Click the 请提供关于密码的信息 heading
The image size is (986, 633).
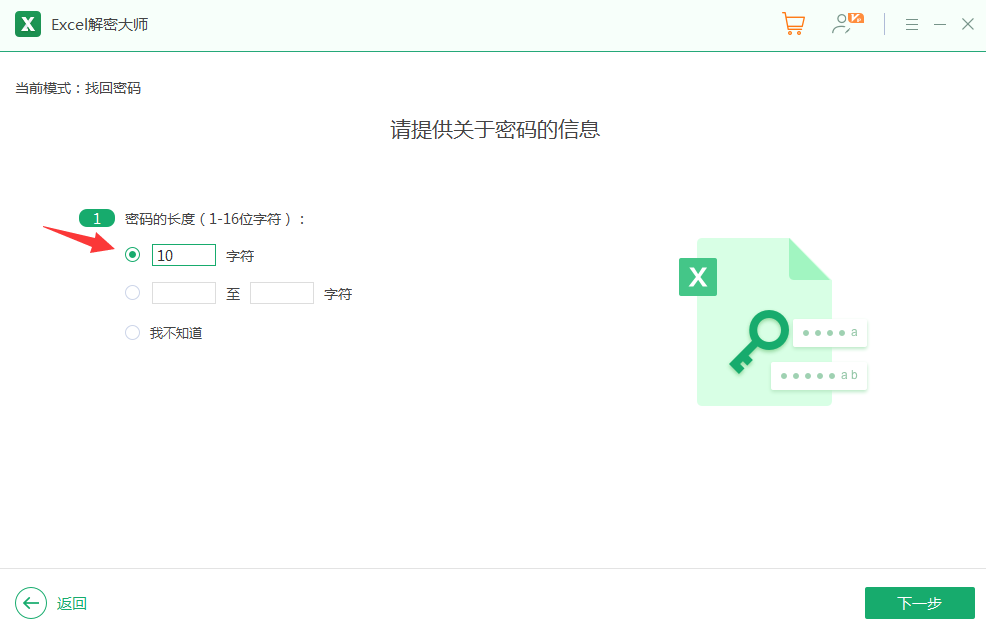[x=495, y=129]
